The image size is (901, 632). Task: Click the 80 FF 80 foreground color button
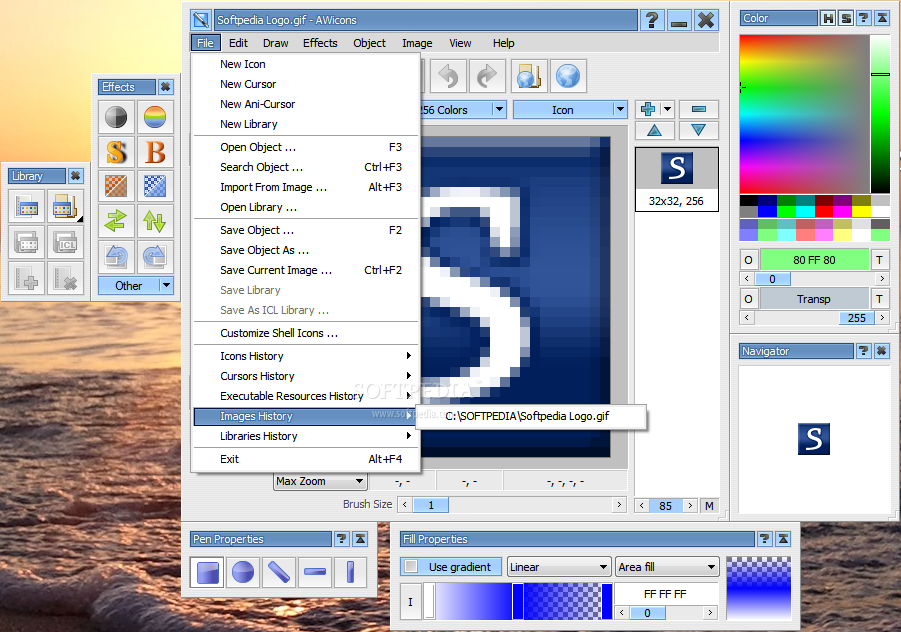click(x=814, y=260)
